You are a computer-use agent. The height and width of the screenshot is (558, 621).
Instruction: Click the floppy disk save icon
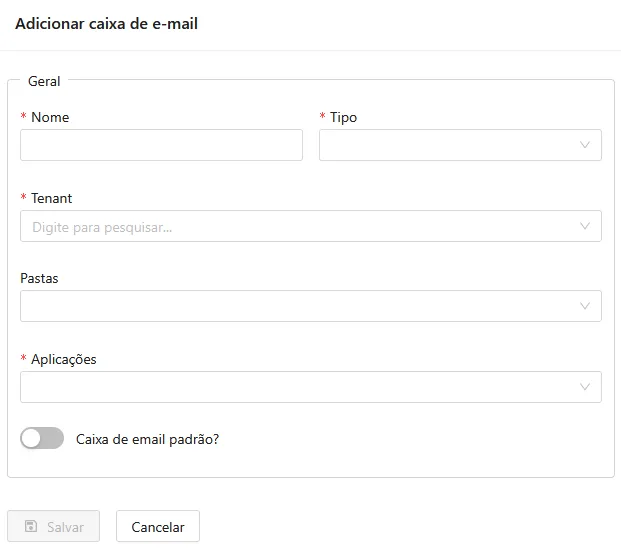pyautogui.click(x=31, y=526)
